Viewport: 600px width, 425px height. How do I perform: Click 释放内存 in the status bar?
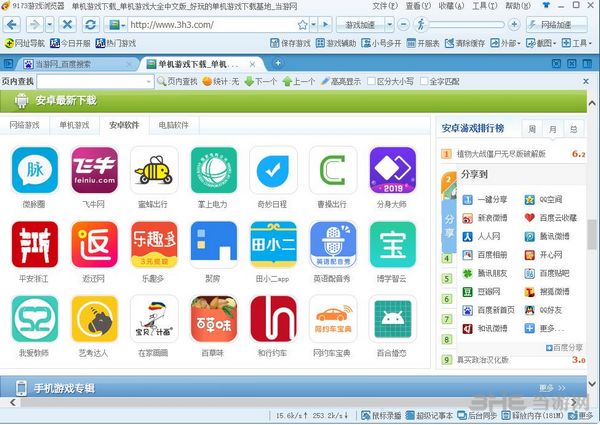(x=533, y=415)
